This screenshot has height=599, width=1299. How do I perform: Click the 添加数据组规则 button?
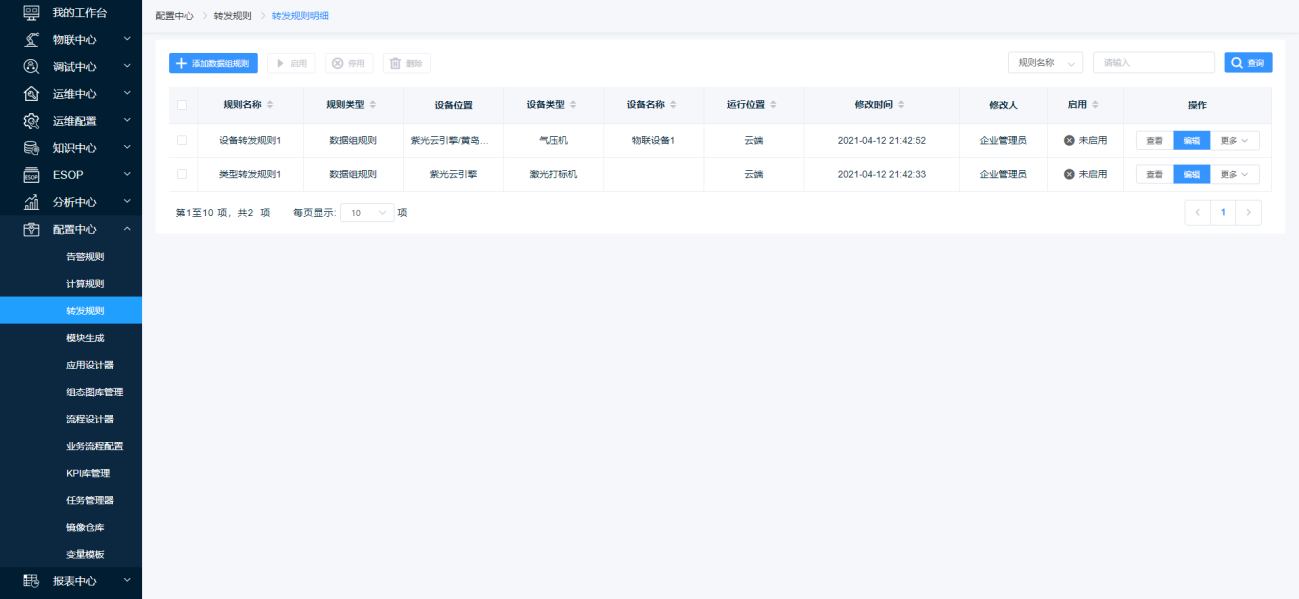pyautogui.click(x=213, y=63)
